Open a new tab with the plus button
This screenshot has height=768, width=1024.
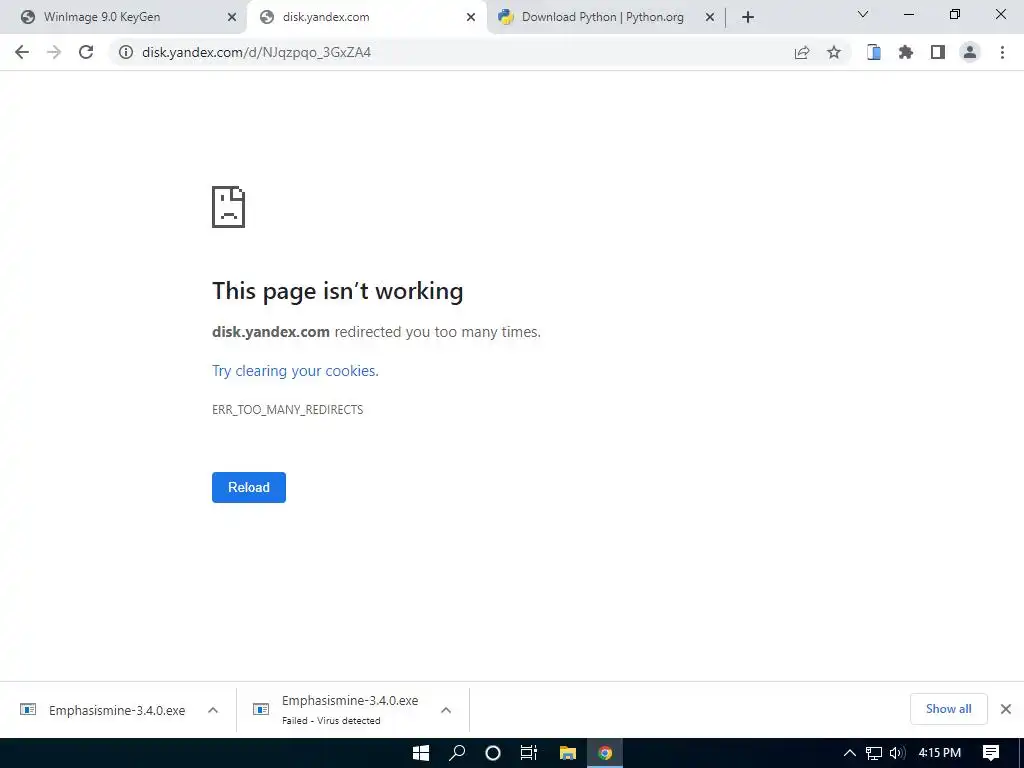[x=748, y=18]
